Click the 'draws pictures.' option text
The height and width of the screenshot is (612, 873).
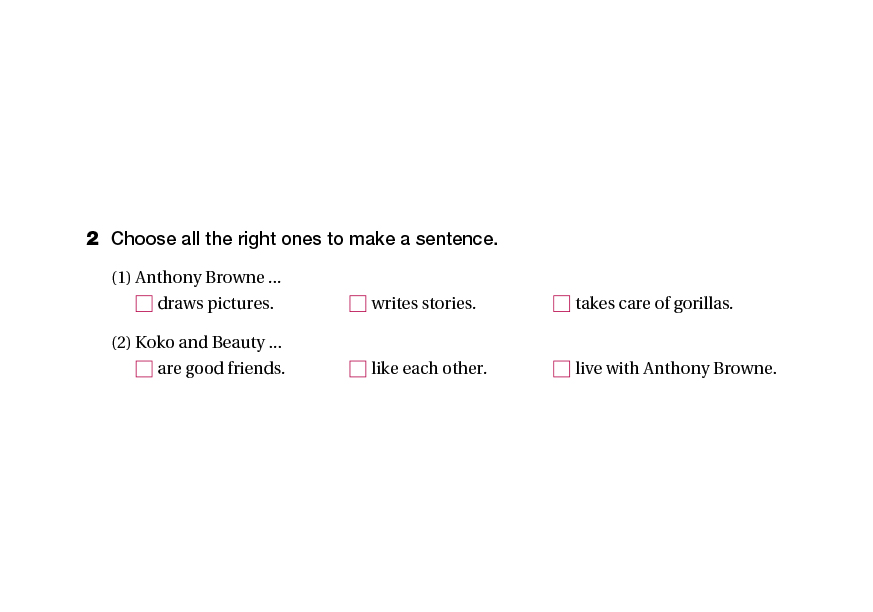[x=215, y=304]
